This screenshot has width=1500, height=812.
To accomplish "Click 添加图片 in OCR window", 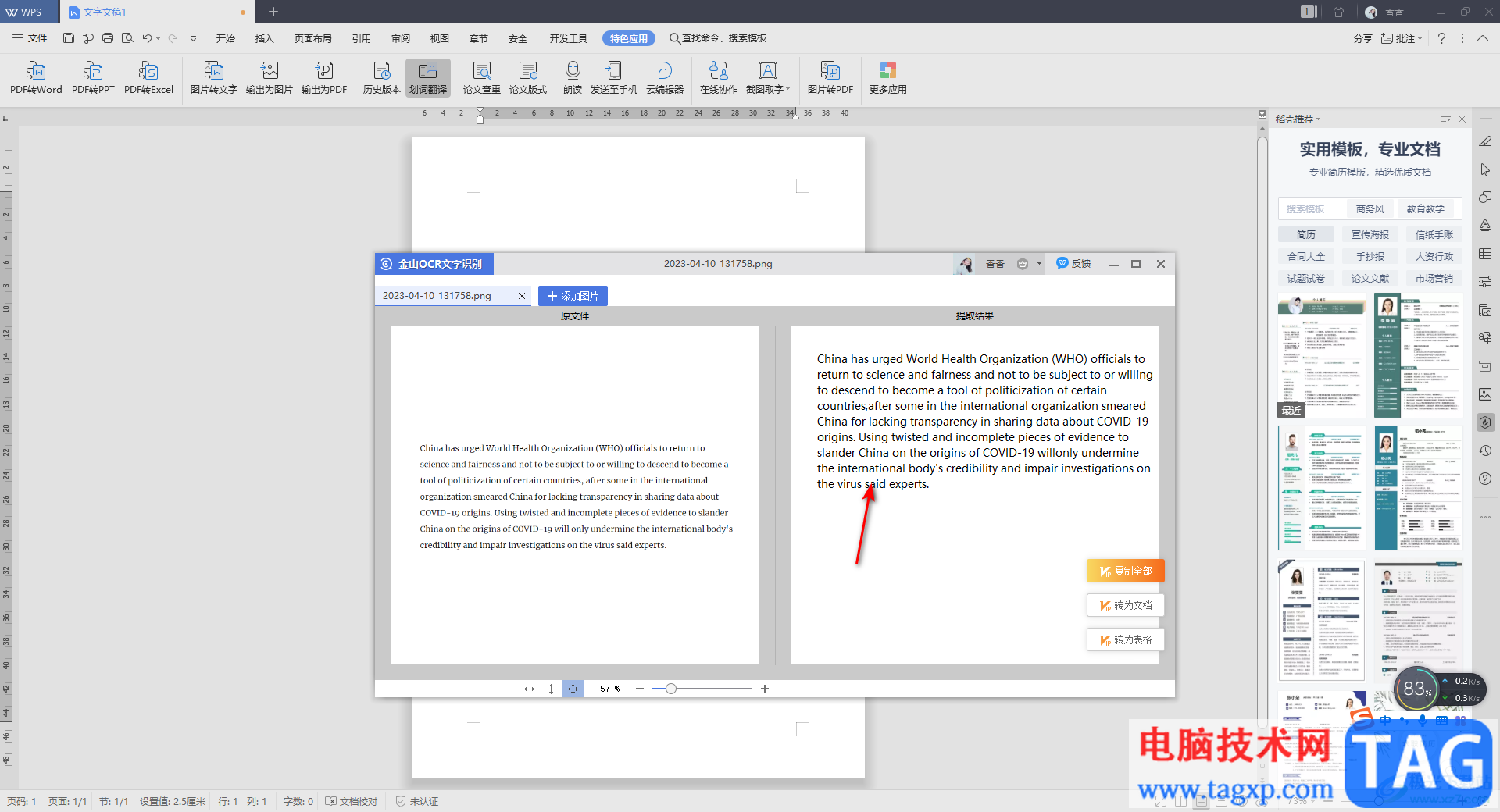I will [x=573, y=296].
